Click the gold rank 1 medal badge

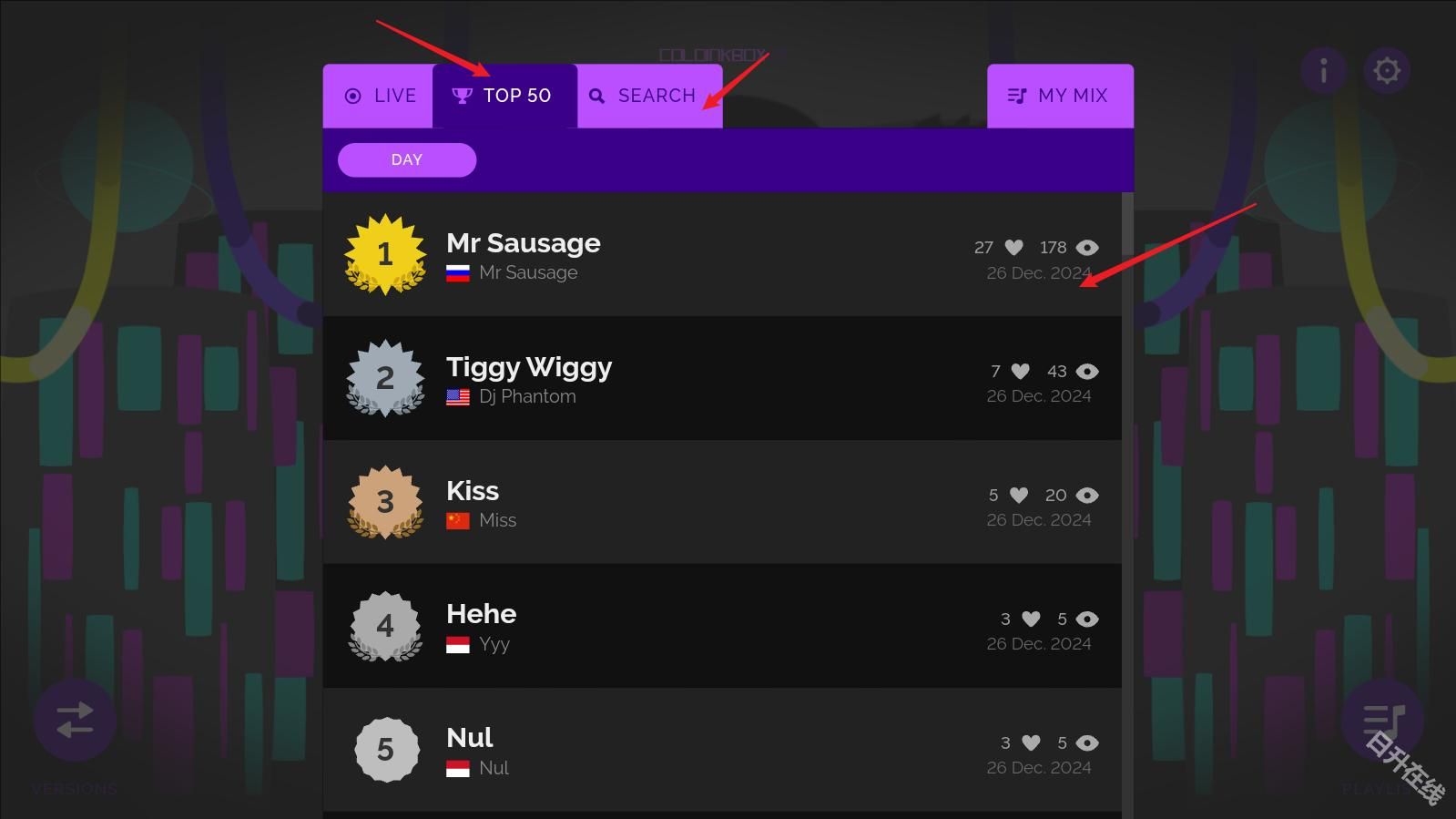pos(385,254)
